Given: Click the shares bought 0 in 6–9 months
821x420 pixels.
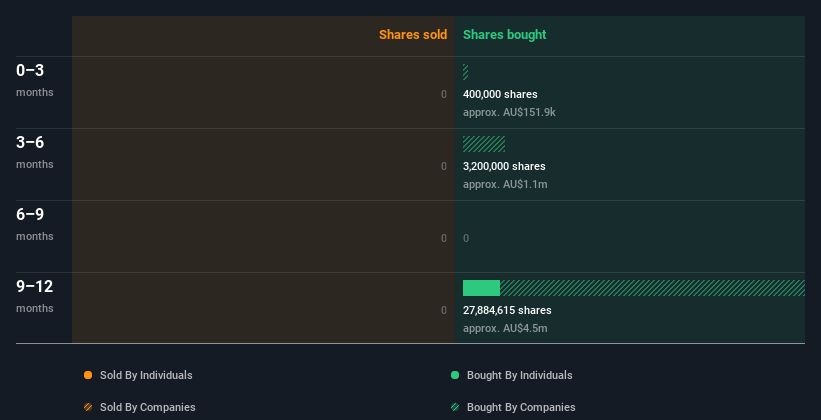Looking at the screenshot, I should [x=466, y=238].
